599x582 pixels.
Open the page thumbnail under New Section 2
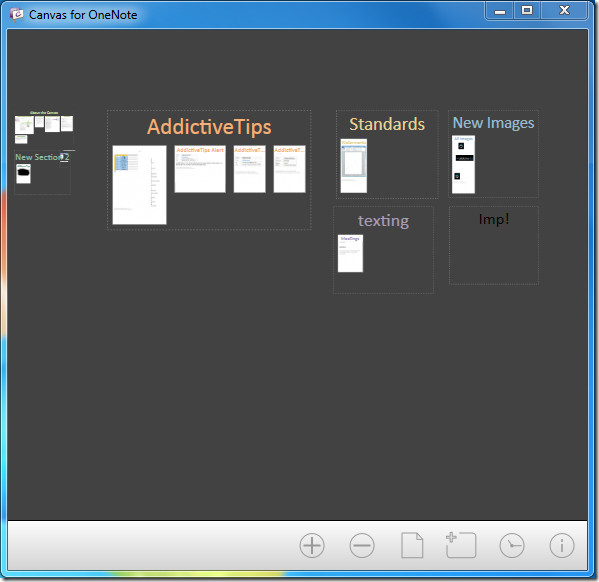tap(23, 174)
